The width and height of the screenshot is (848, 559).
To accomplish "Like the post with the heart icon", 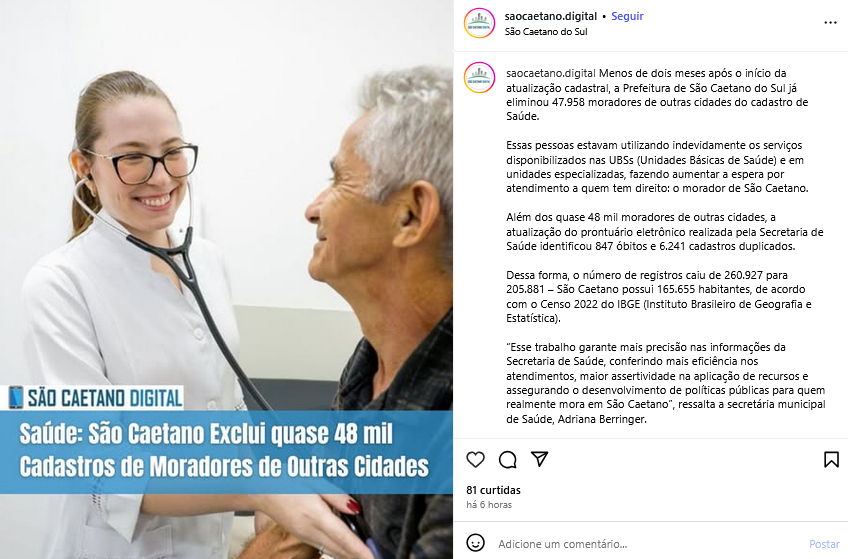I will pyautogui.click(x=475, y=460).
